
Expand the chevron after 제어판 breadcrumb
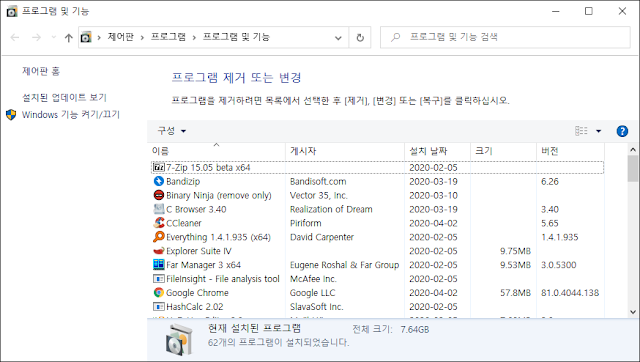pyautogui.click(x=142, y=38)
